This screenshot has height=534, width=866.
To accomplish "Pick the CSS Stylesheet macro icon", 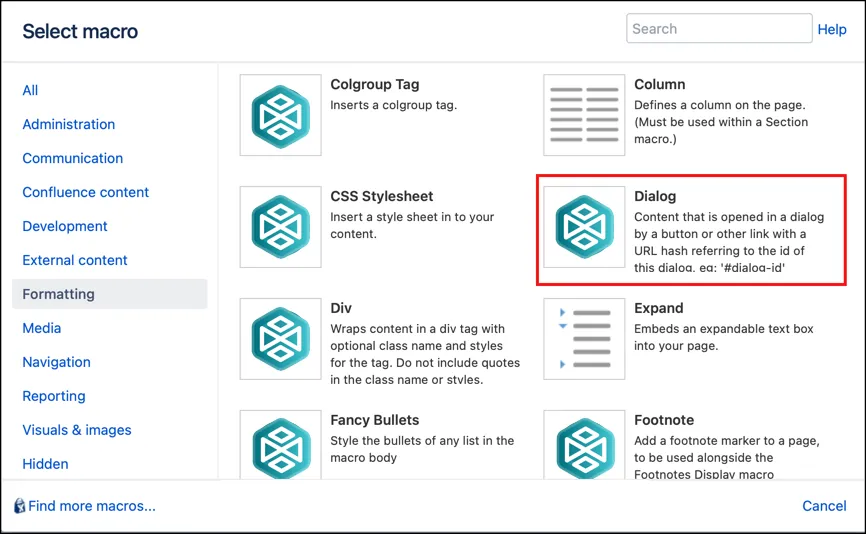I will click(281, 227).
